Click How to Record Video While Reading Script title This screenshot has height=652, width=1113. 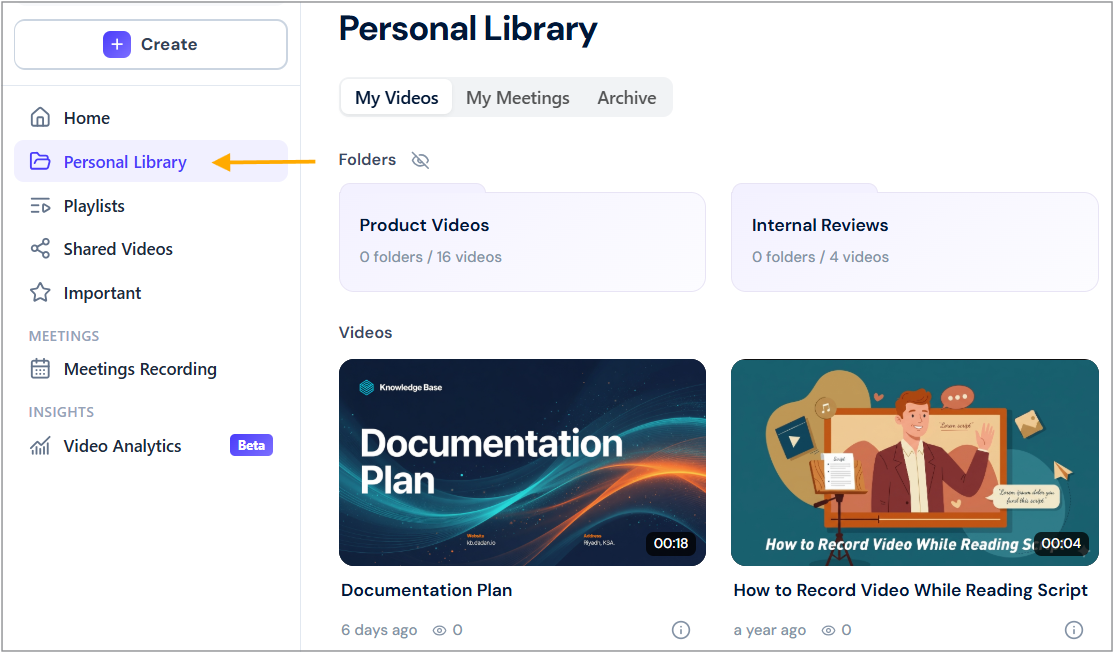(911, 590)
